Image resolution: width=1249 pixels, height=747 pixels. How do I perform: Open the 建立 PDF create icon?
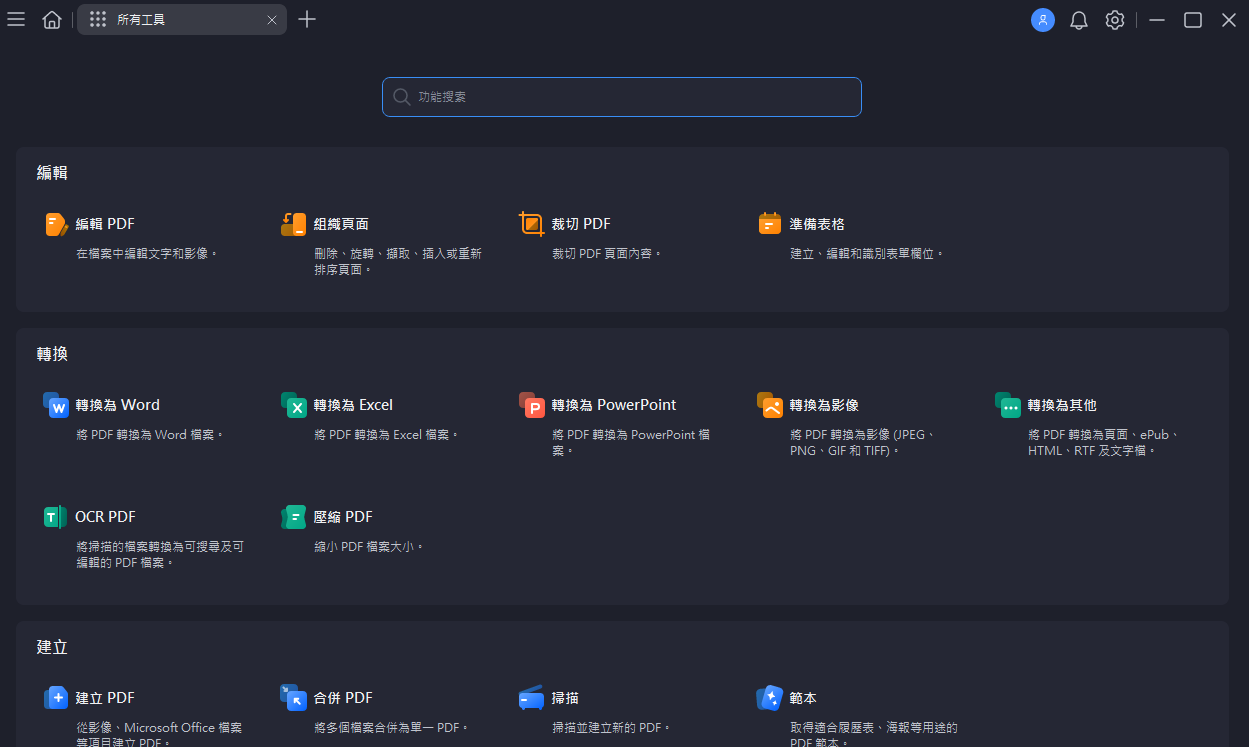(56, 698)
